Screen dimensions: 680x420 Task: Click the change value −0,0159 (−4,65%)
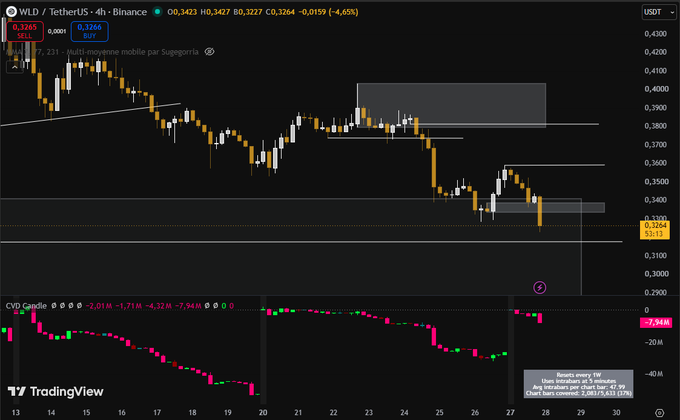tap(328, 12)
